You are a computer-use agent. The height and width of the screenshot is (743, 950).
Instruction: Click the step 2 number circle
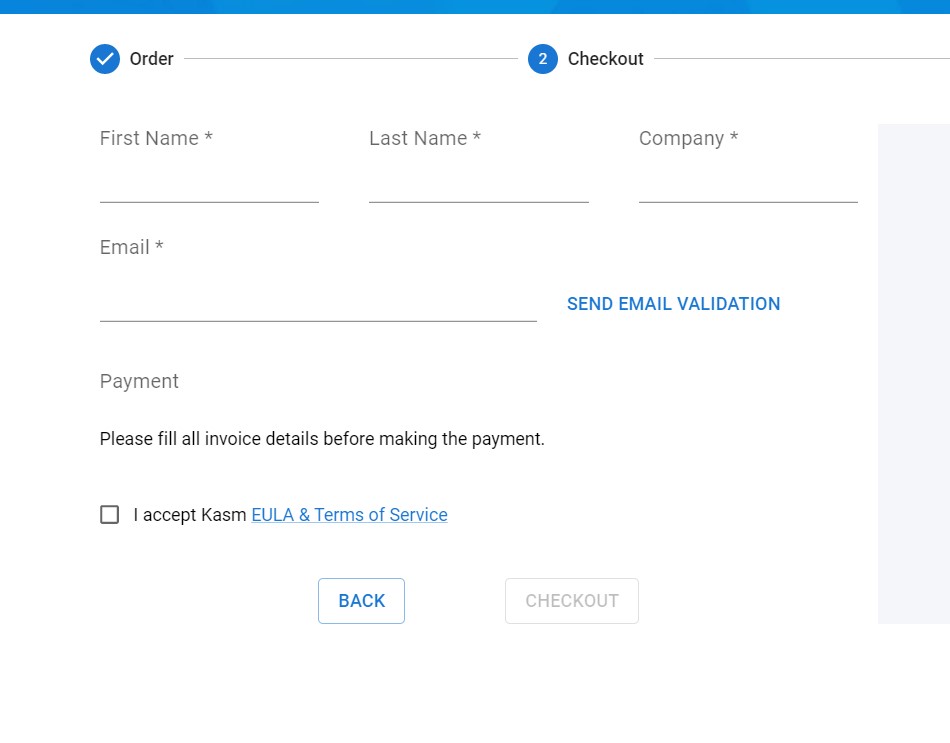(542, 59)
